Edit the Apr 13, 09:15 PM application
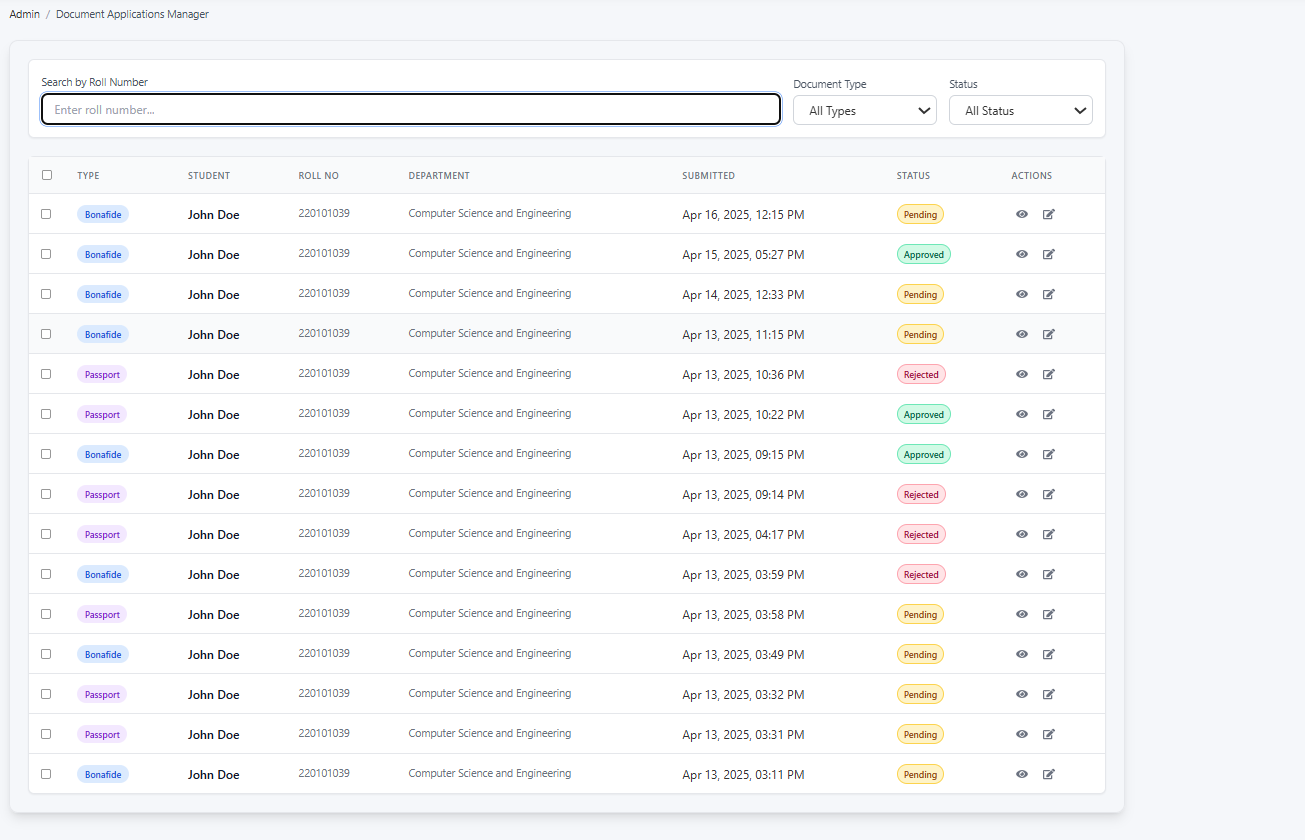The height and width of the screenshot is (840, 1305). click(1049, 454)
